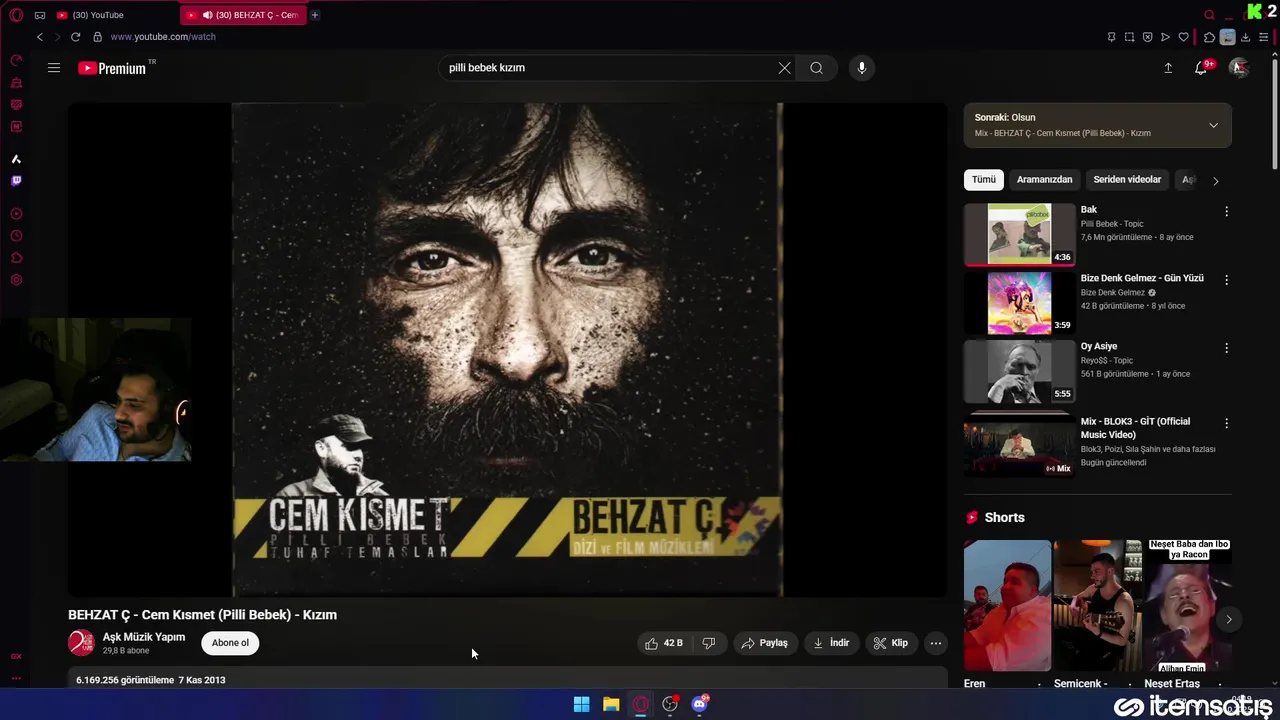The image size is (1280, 720).
Task: Clear the search box with X
Action: click(x=785, y=68)
